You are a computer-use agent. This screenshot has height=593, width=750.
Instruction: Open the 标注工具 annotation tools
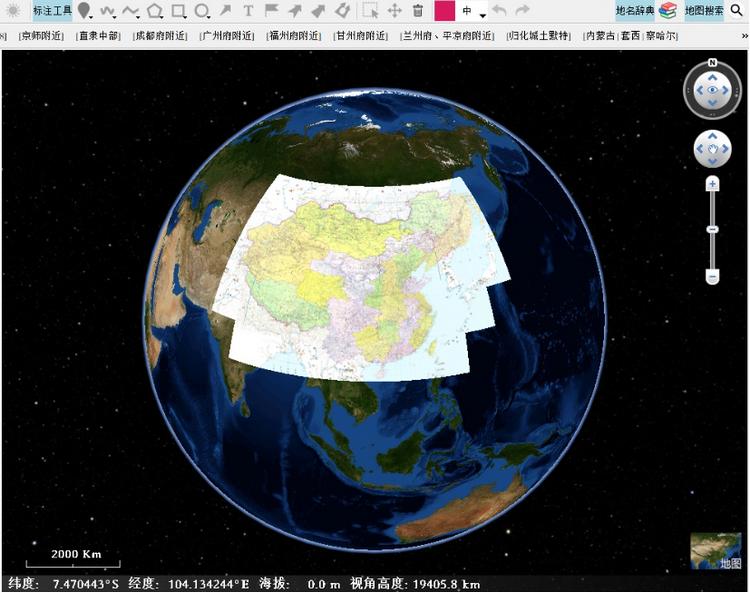click(x=52, y=11)
